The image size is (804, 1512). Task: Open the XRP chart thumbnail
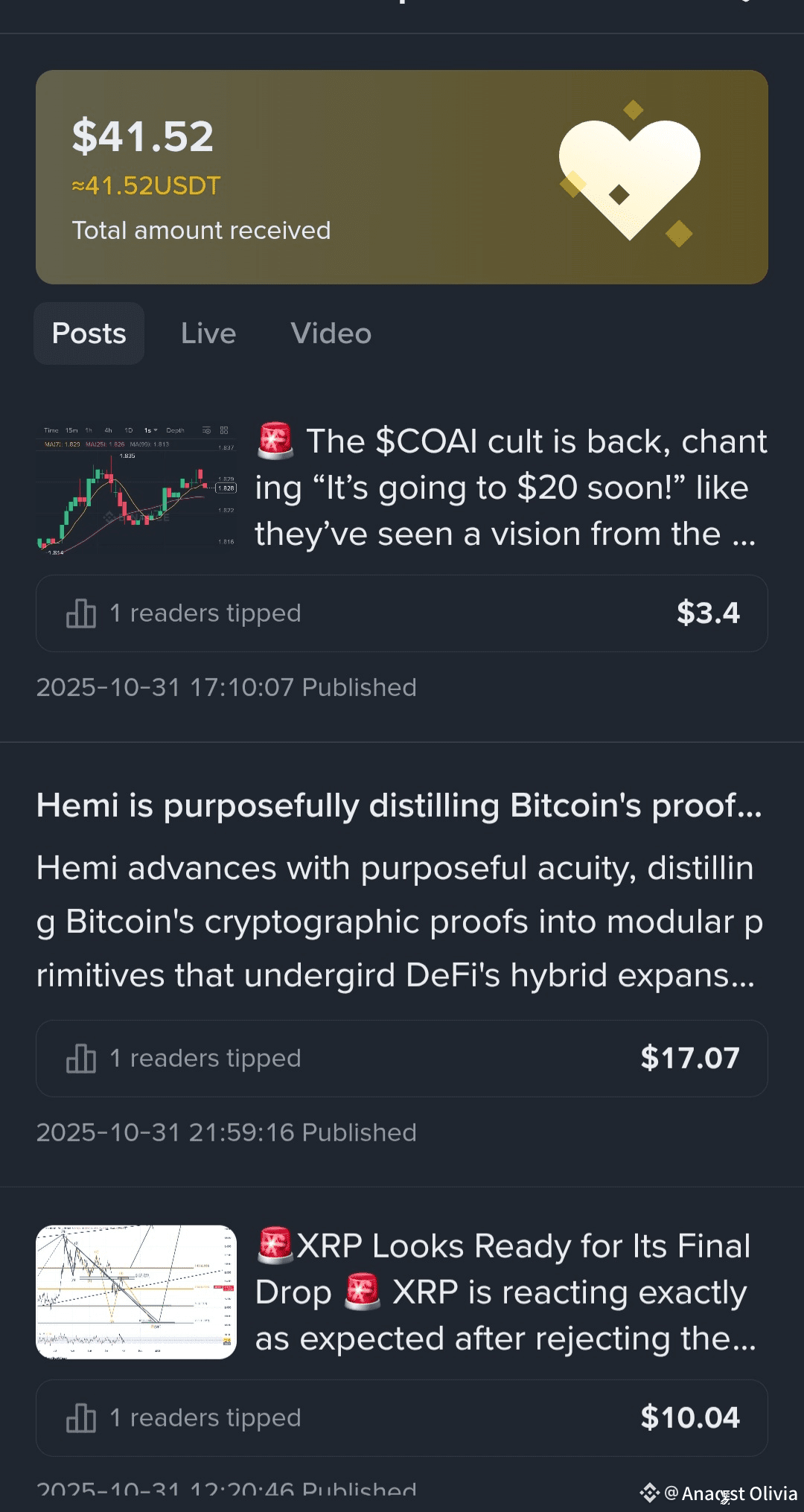[137, 1292]
